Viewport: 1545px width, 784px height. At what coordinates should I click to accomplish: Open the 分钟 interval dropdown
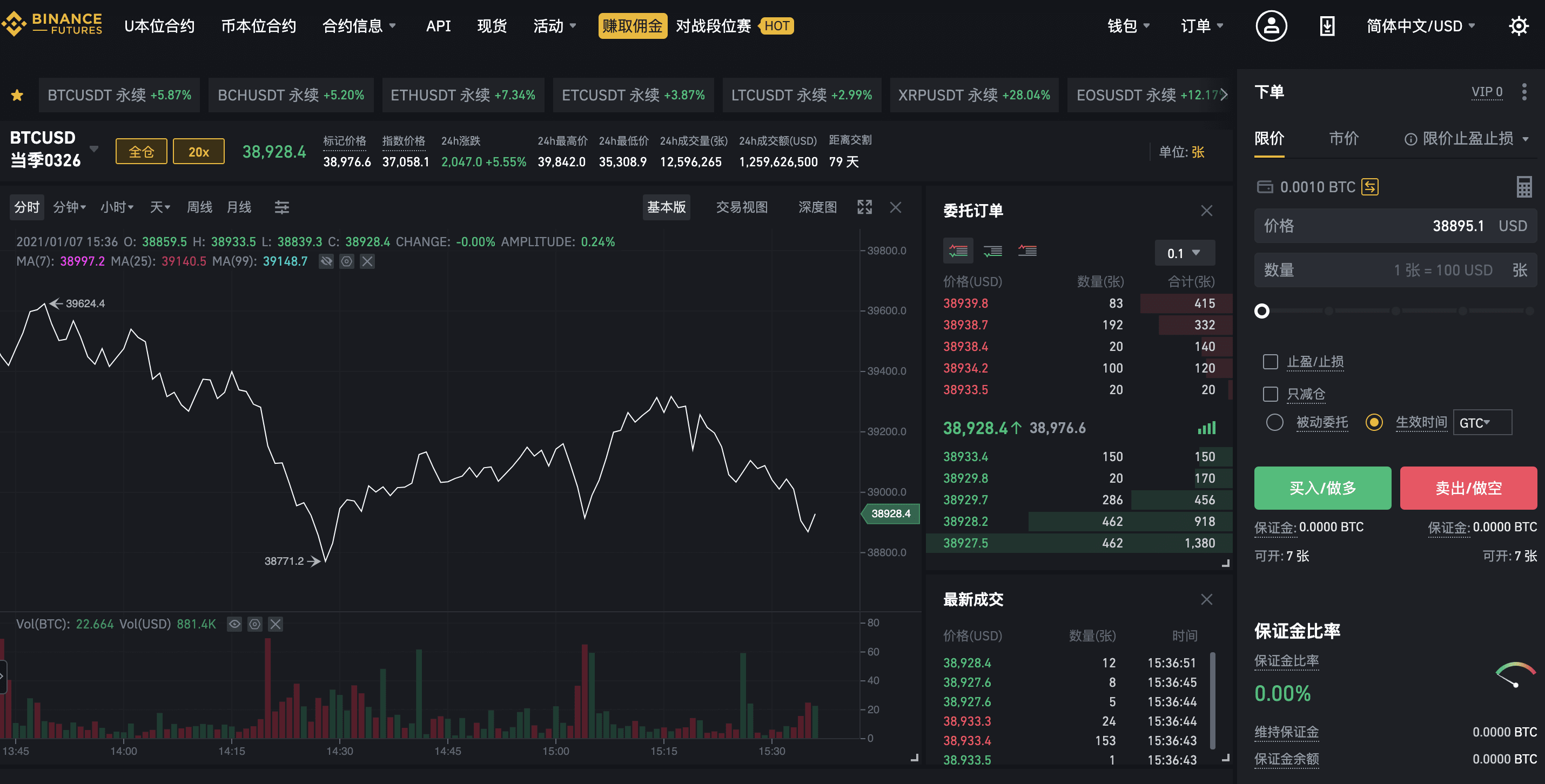pyautogui.click(x=70, y=207)
